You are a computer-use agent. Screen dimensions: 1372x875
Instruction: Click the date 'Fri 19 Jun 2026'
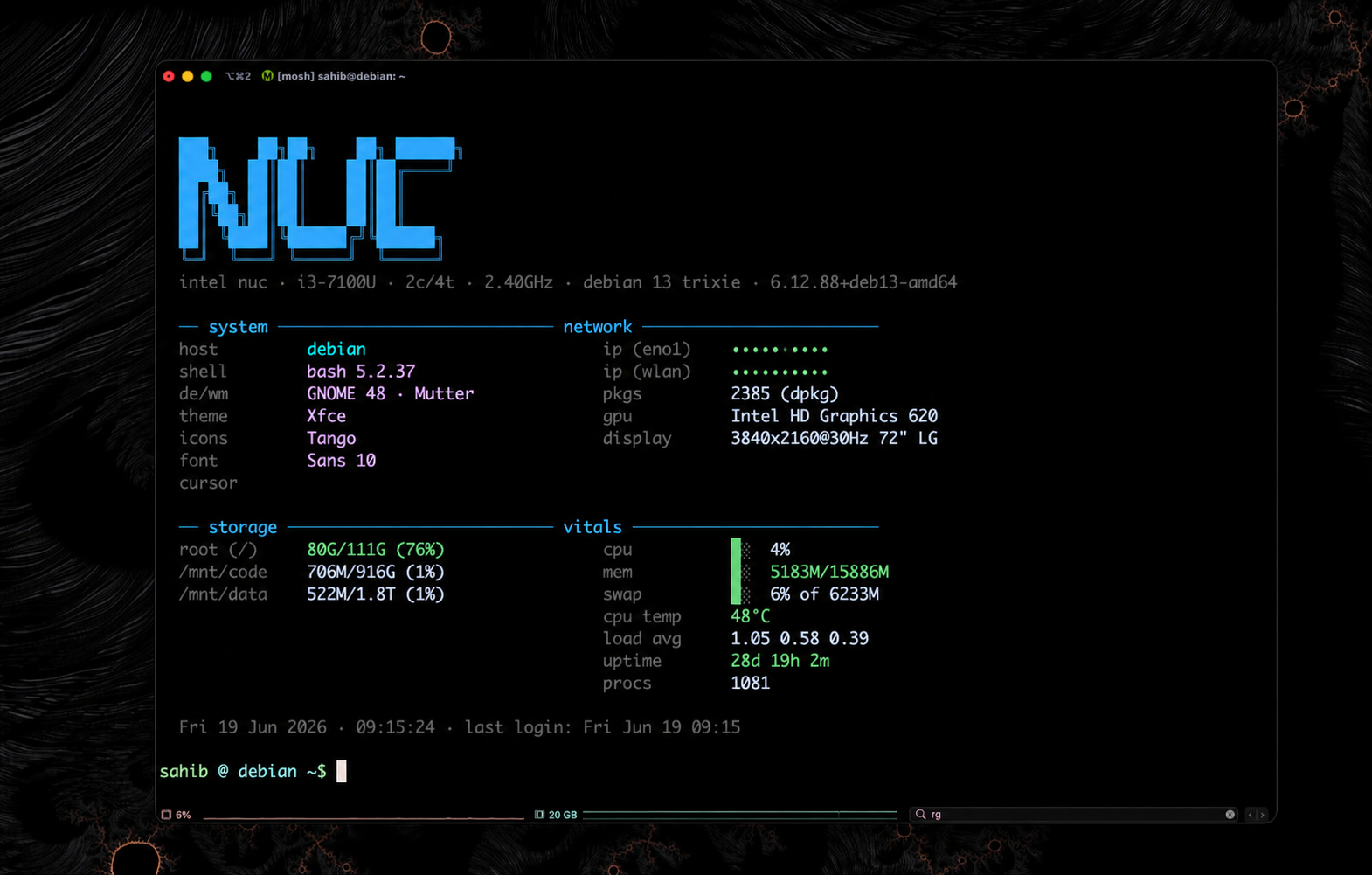(x=253, y=727)
